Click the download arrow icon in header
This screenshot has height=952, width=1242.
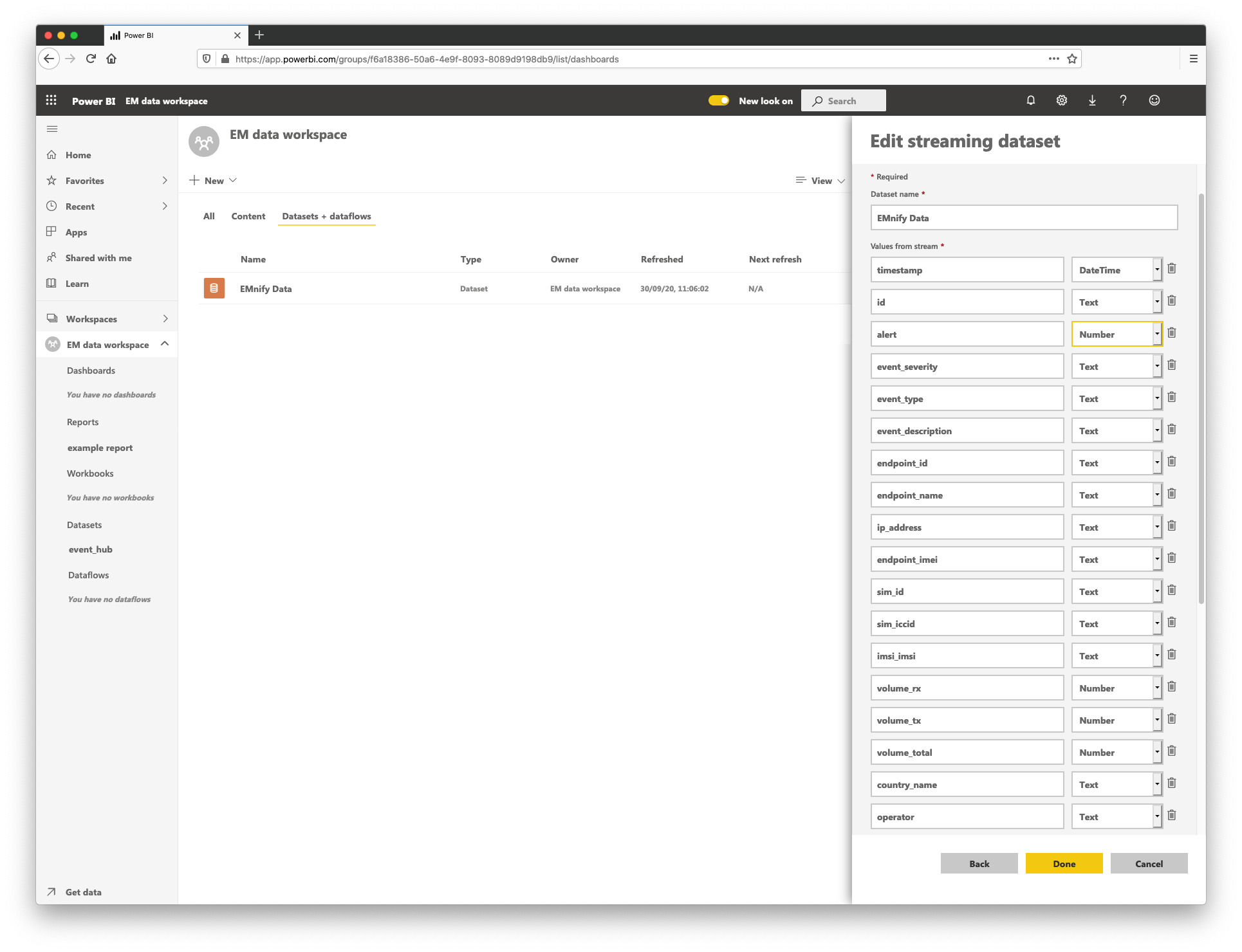click(1092, 100)
